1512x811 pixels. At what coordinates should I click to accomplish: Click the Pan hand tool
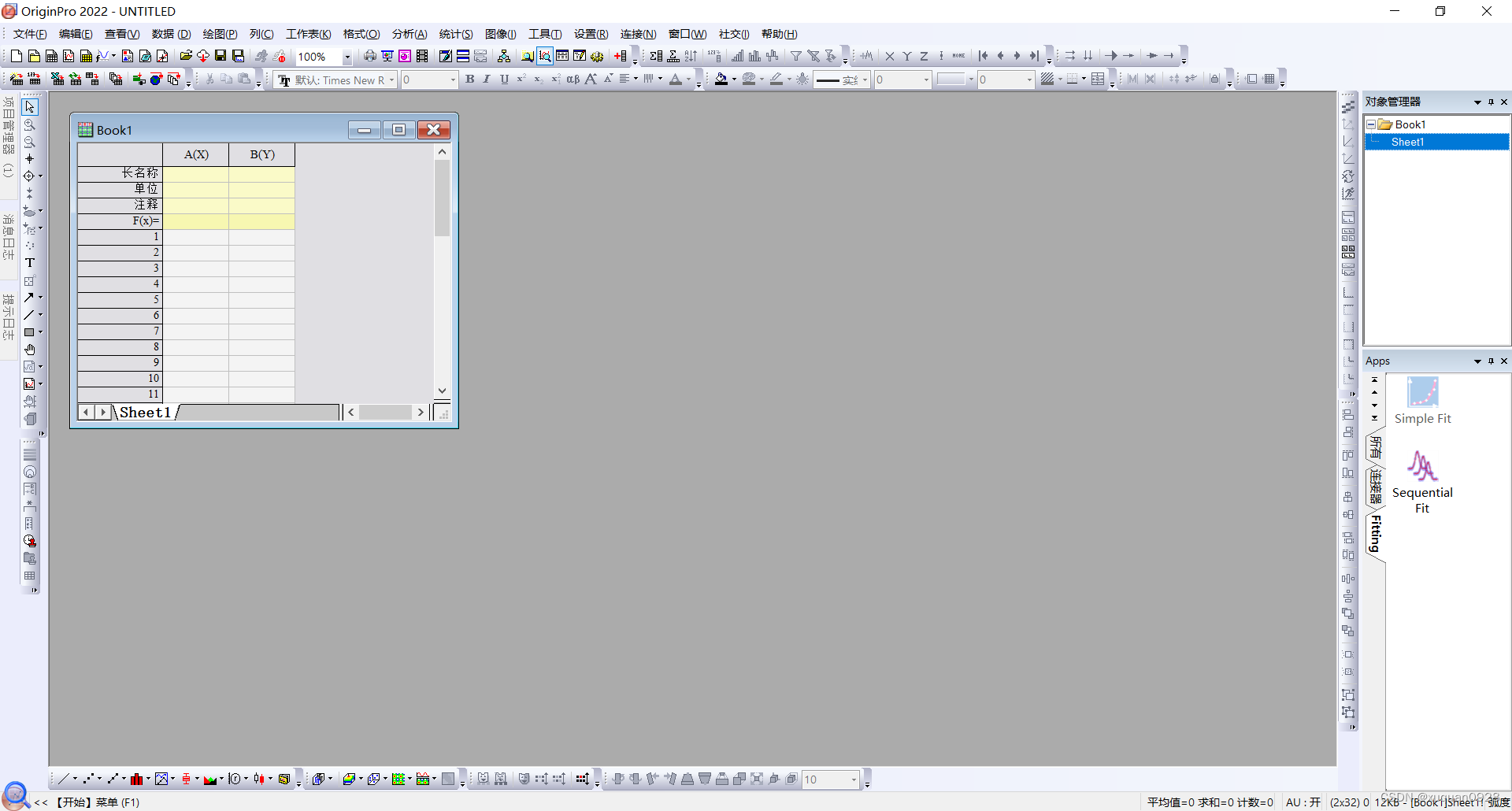30,350
